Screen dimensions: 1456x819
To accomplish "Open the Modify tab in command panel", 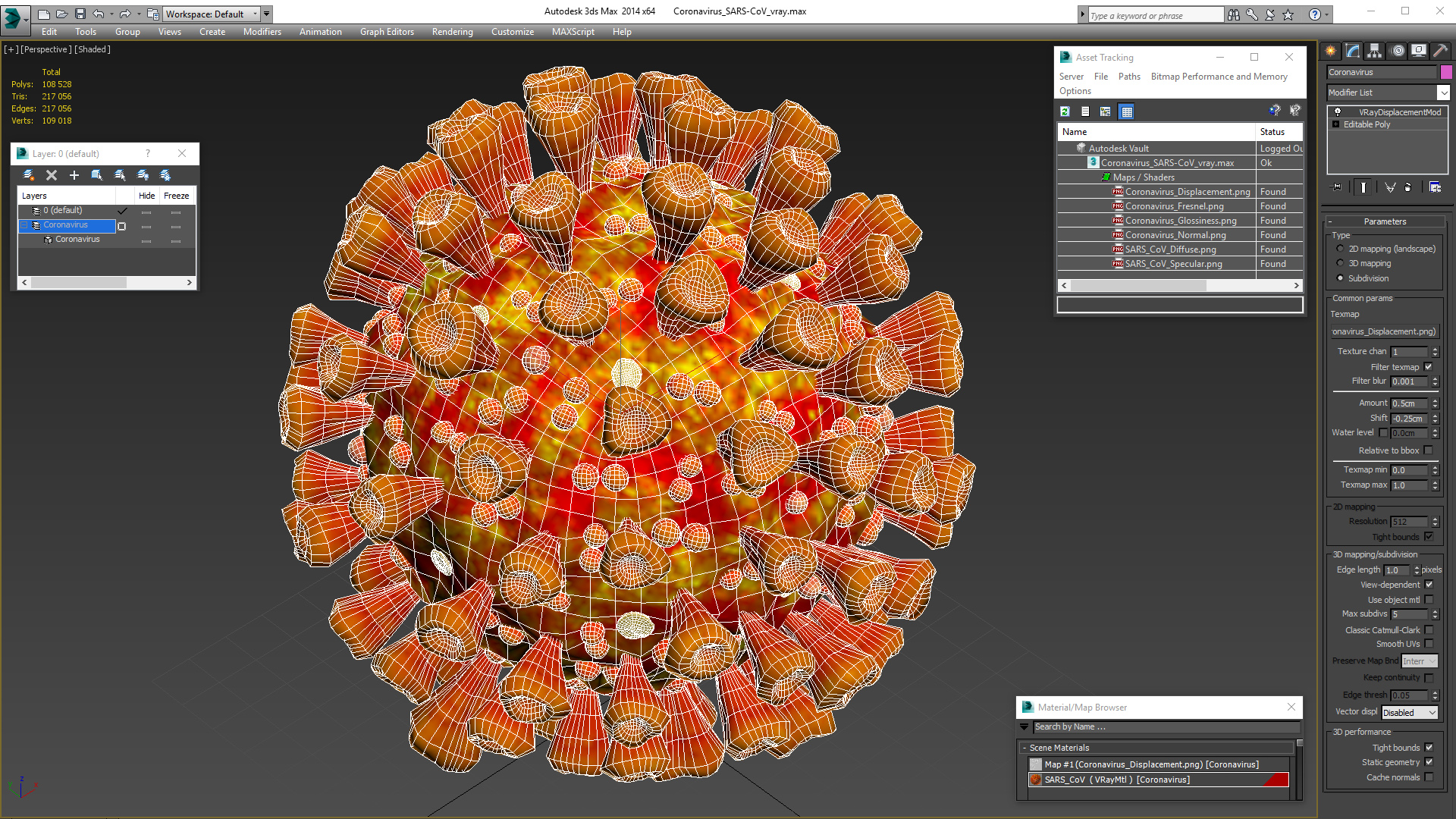I will (1353, 51).
